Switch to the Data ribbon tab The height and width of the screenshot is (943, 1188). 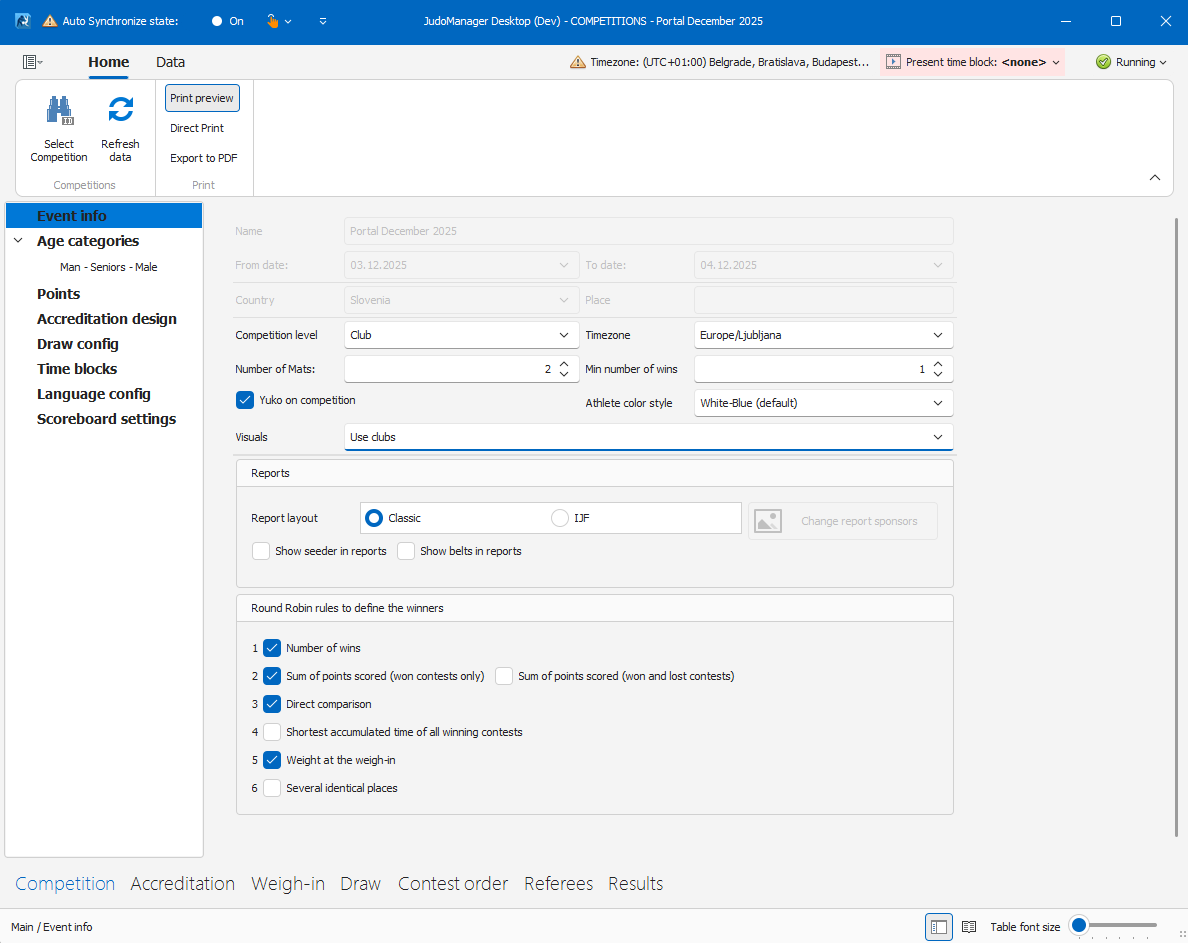tap(170, 62)
